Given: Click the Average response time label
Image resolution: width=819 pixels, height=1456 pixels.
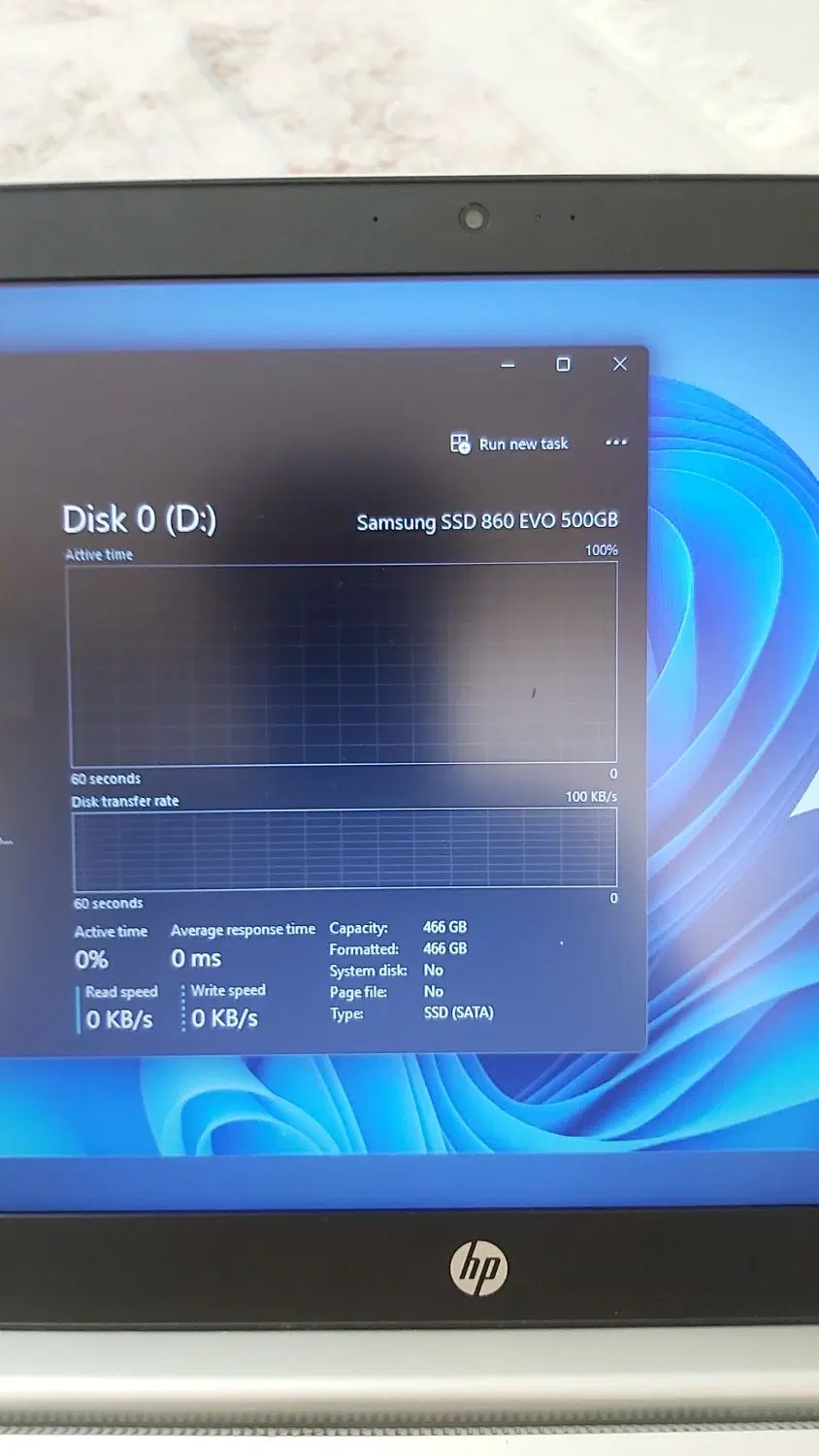Looking at the screenshot, I should click(x=243, y=930).
